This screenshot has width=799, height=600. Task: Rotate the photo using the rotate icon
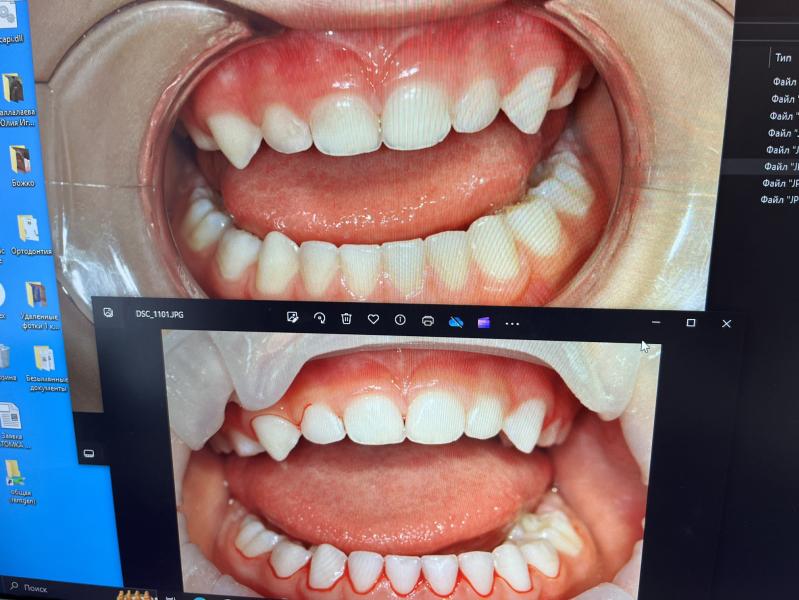pos(320,318)
